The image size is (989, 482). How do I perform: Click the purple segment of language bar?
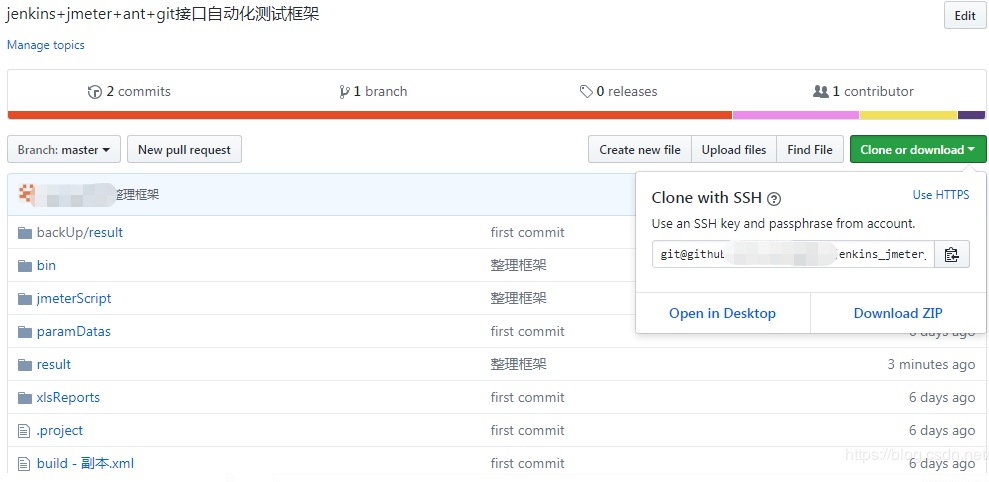click(972, 115)
